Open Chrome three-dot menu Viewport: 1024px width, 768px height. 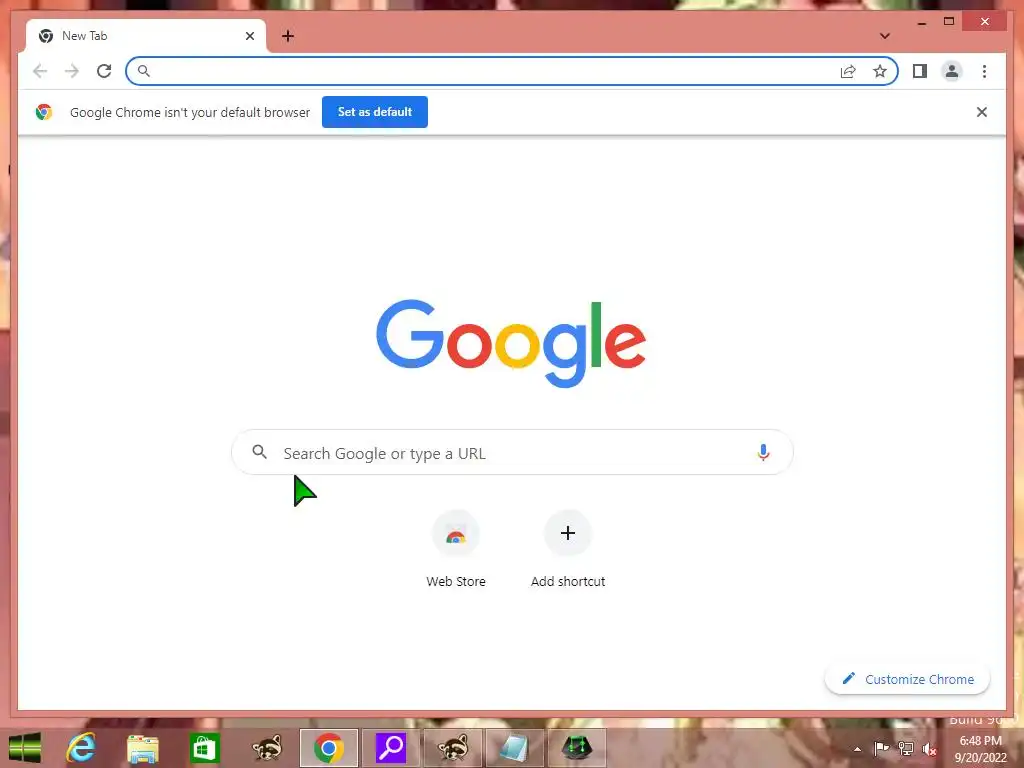click(984, 71)
